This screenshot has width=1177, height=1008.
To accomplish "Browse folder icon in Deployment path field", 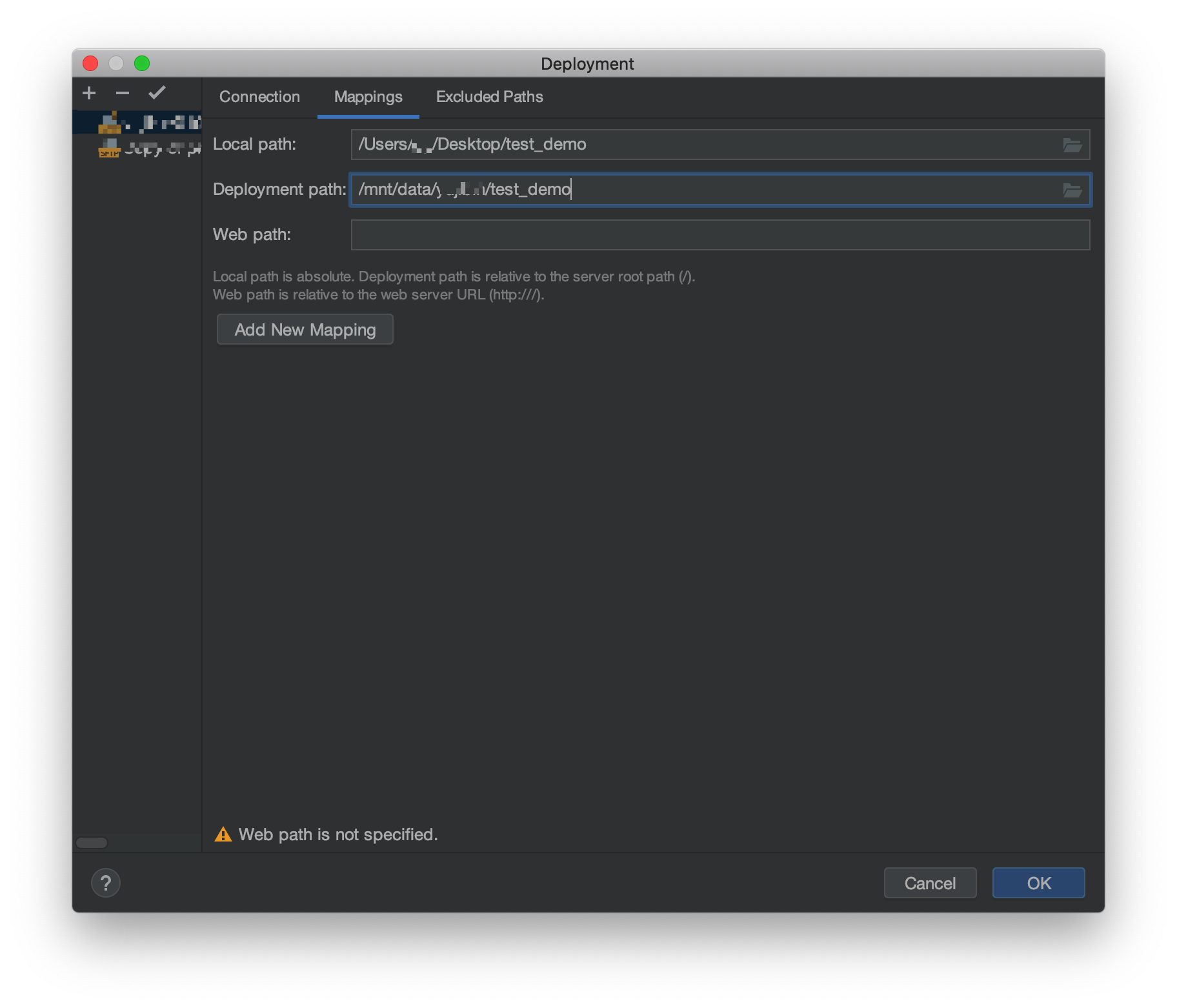I will 1072,190.
